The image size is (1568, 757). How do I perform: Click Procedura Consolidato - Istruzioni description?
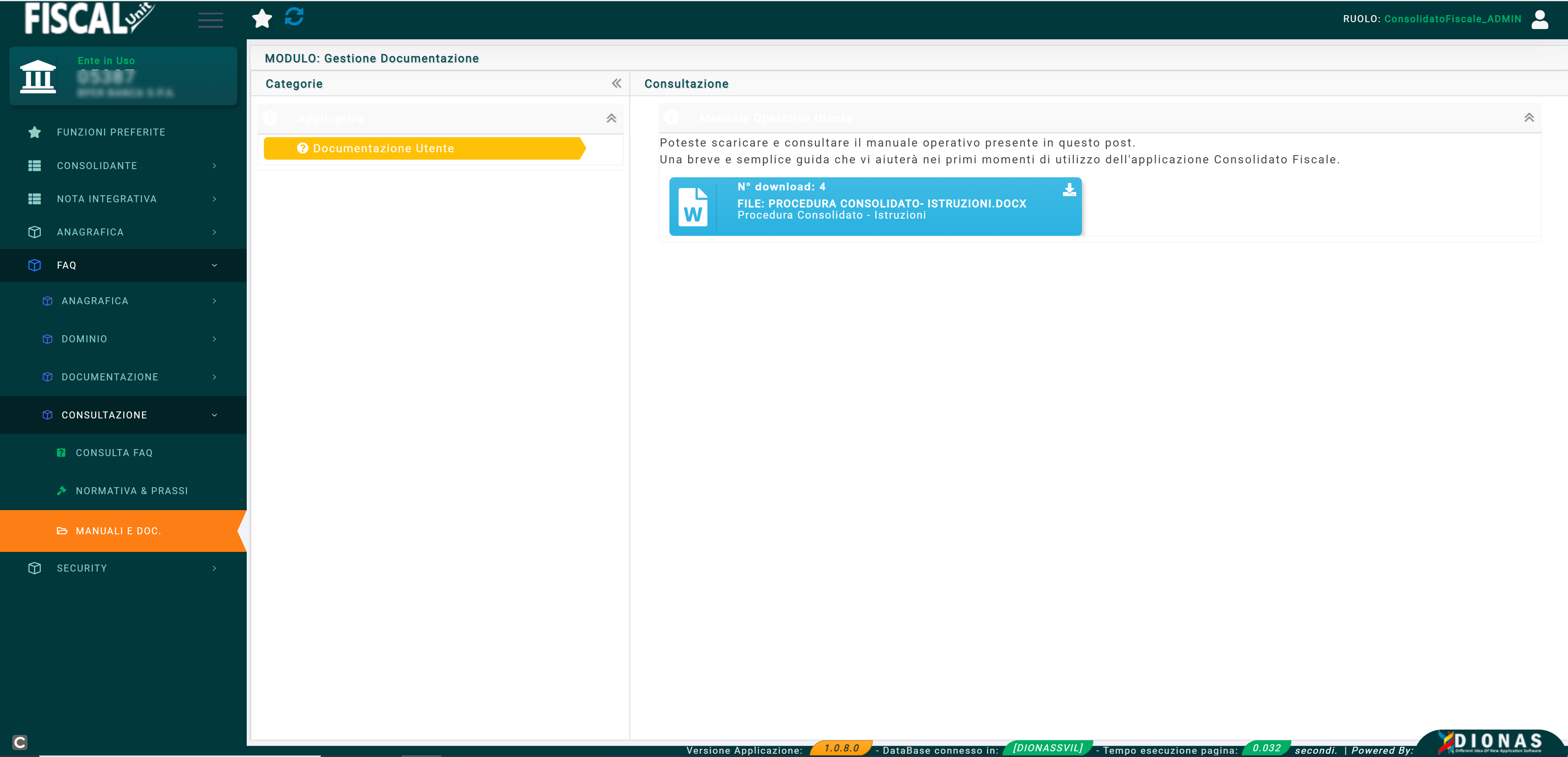(831, 215)
